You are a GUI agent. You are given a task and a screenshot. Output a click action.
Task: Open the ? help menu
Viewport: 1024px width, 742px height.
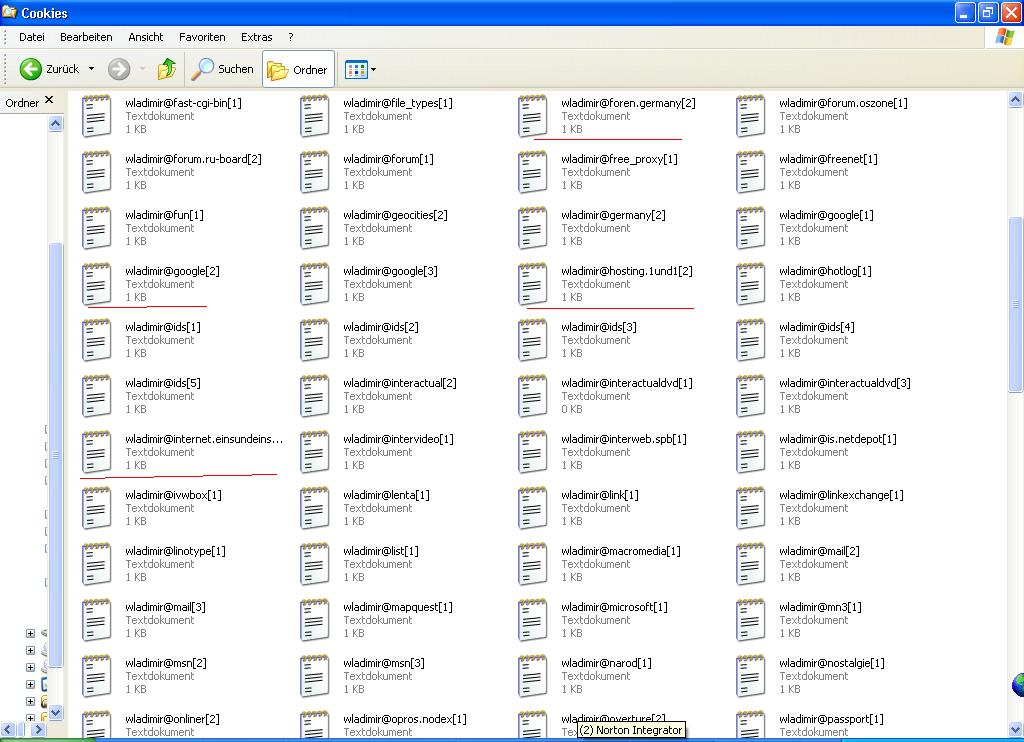click(291, 37)
